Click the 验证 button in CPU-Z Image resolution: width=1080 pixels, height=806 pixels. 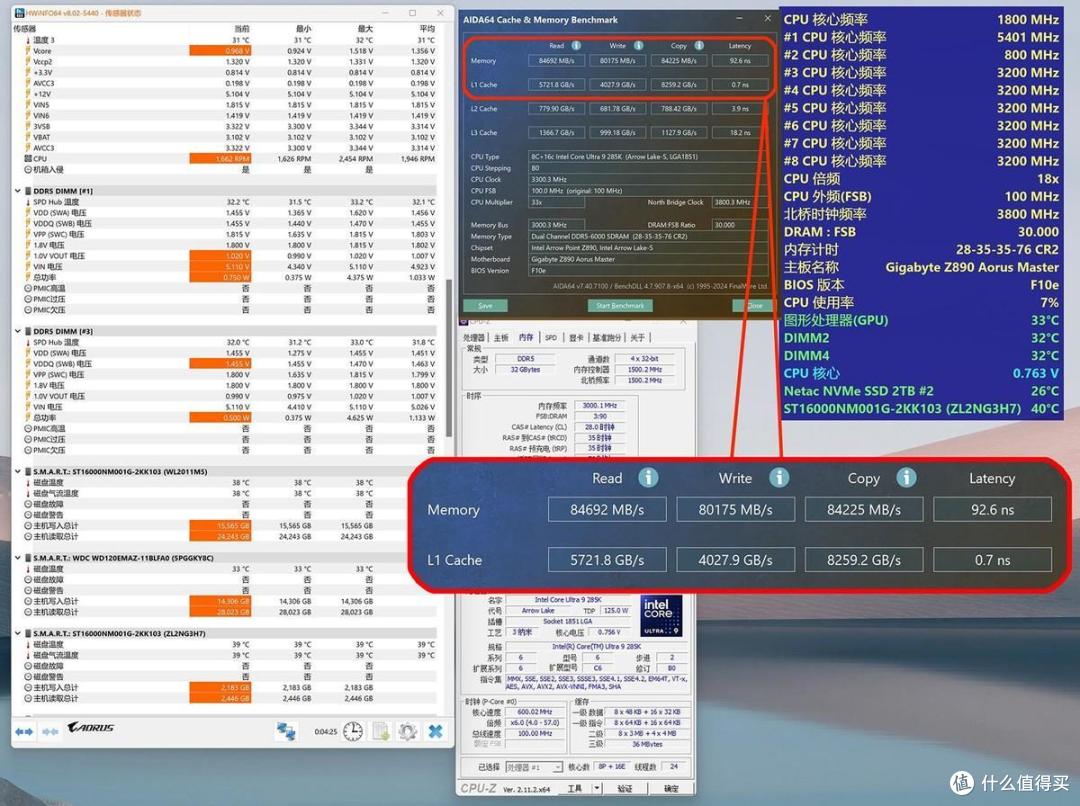pos(625,788)
